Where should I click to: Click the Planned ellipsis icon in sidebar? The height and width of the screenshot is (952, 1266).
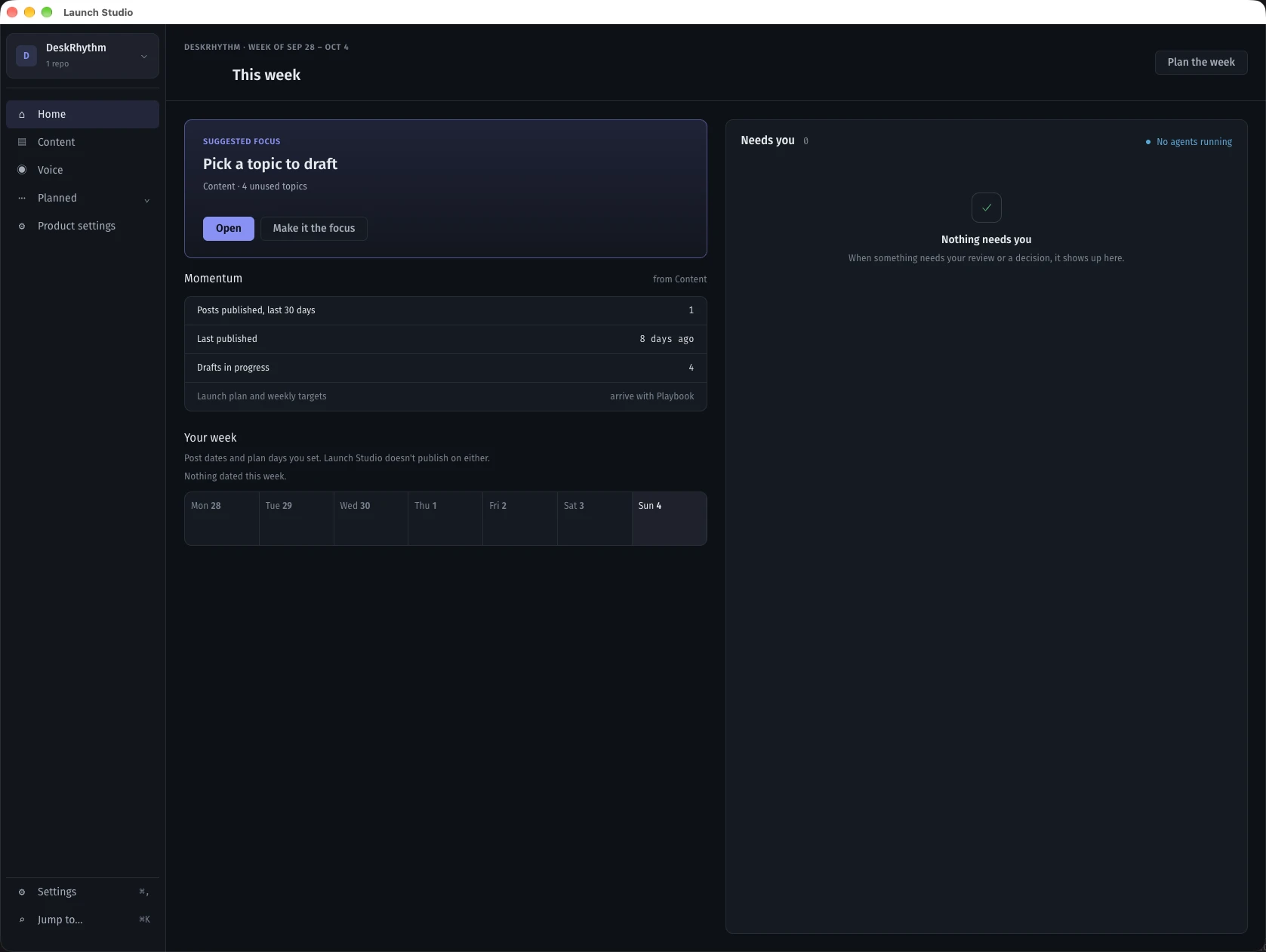pos(22,199)
